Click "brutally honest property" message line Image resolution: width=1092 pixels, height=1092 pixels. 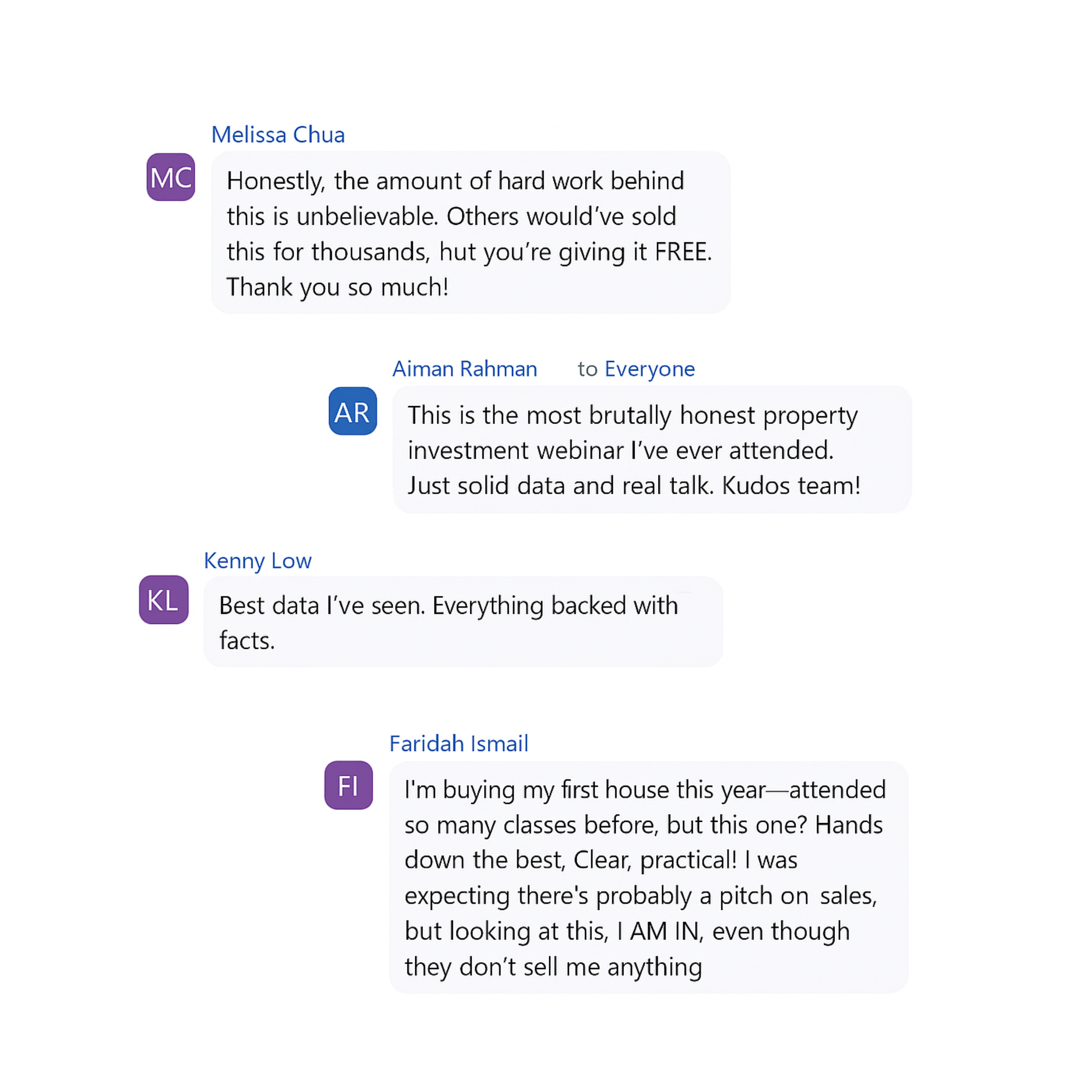tap(632, 415)
